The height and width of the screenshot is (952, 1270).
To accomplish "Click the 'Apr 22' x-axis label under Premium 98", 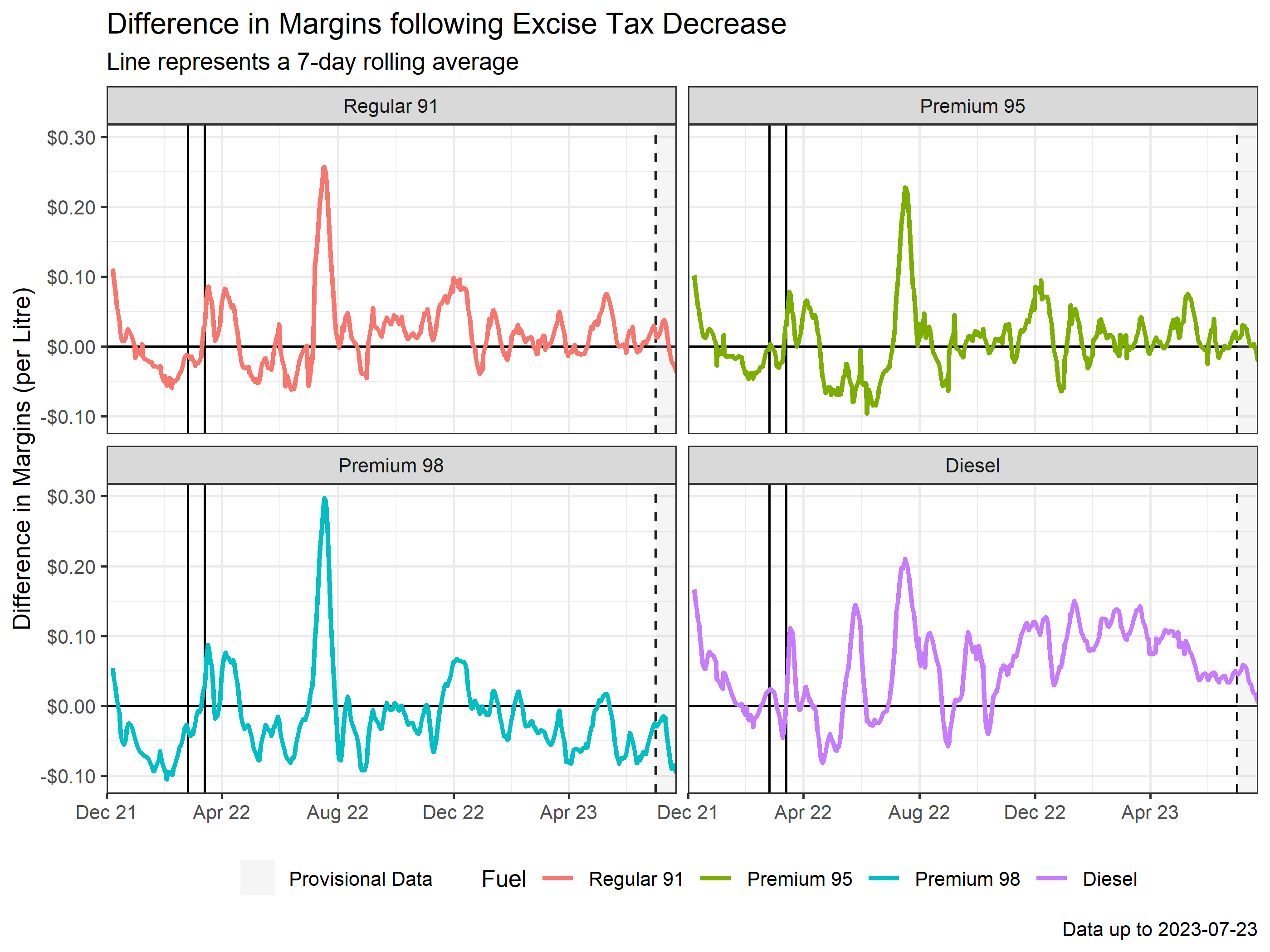I will click(222, 813).
